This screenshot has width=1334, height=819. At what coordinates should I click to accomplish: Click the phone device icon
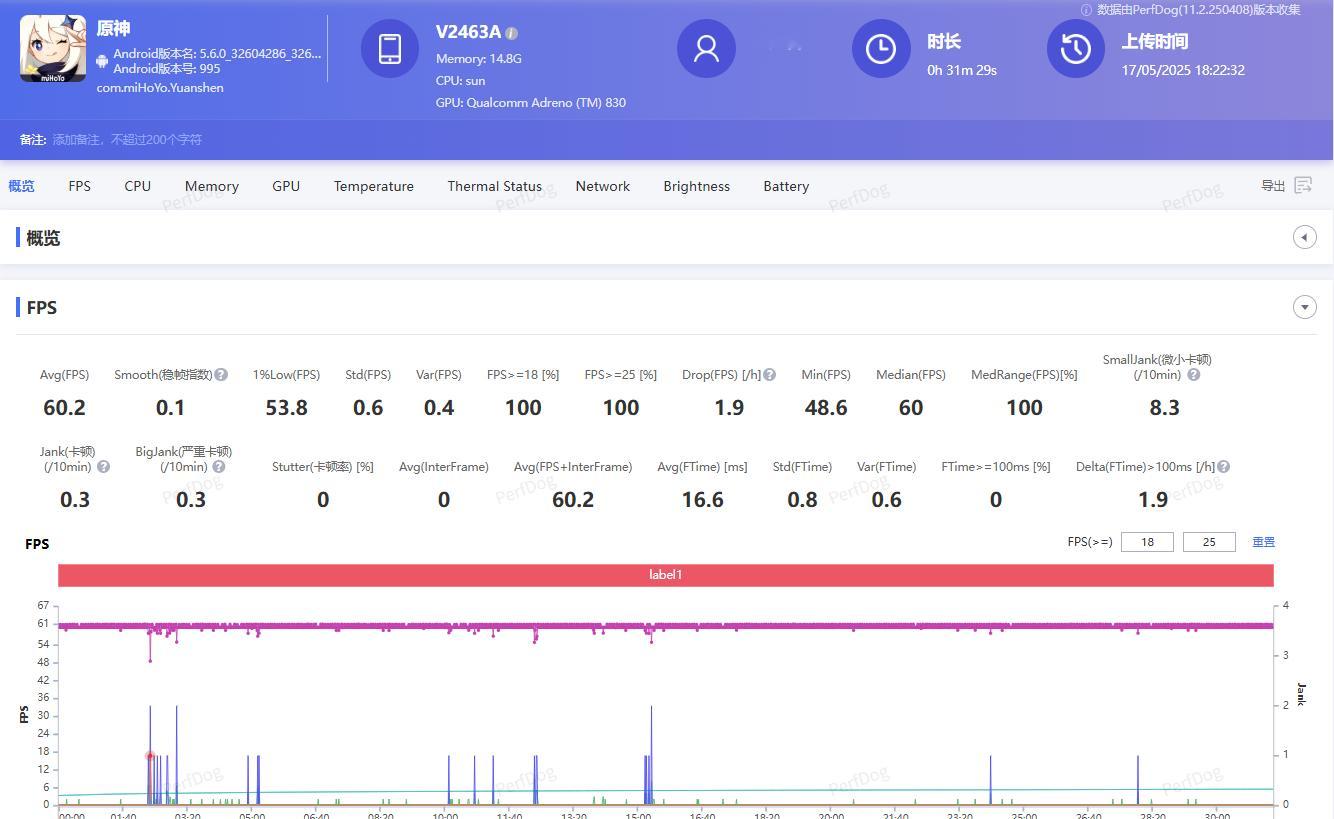coord(390,48)
